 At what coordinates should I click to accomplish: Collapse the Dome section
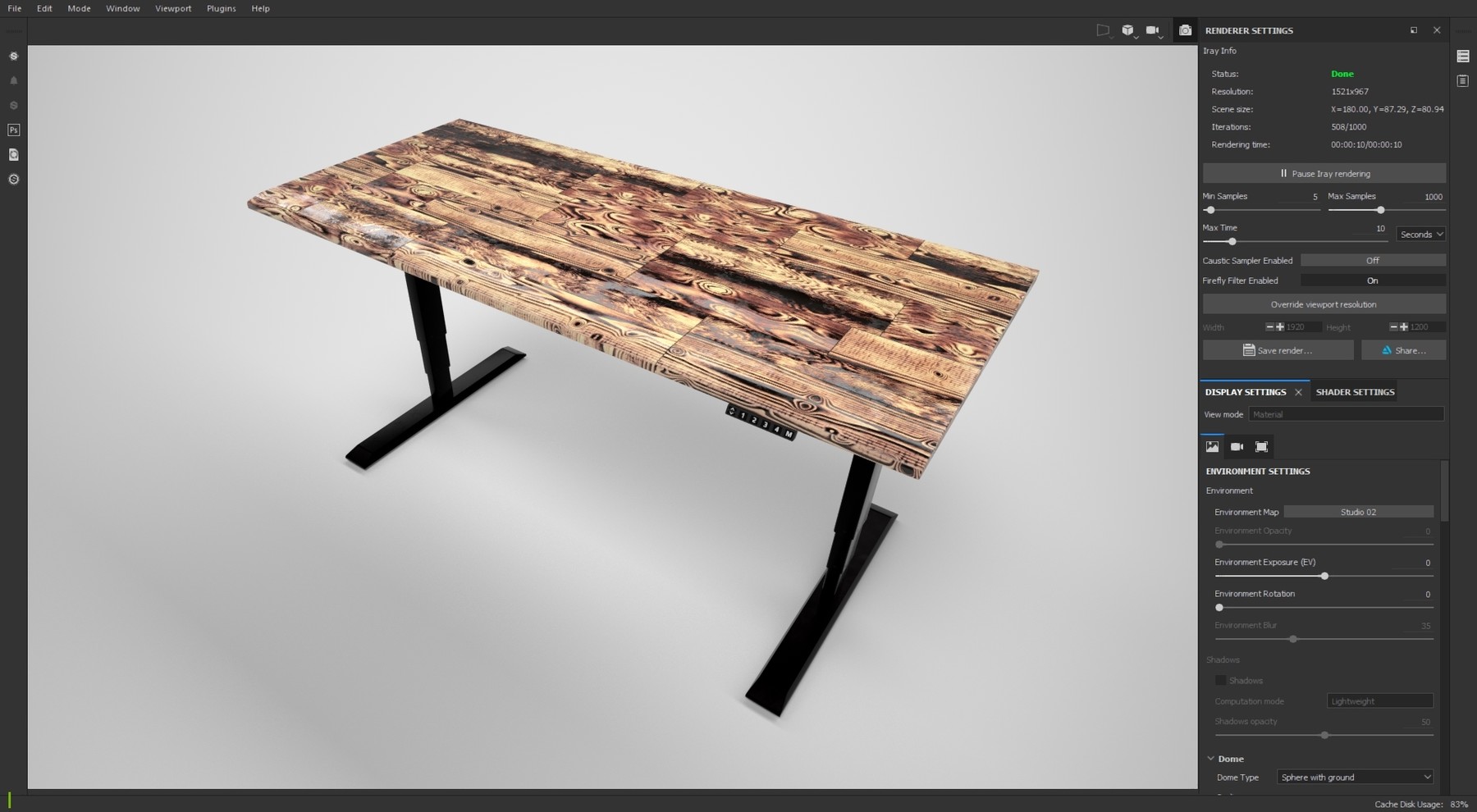[1211, 759]
